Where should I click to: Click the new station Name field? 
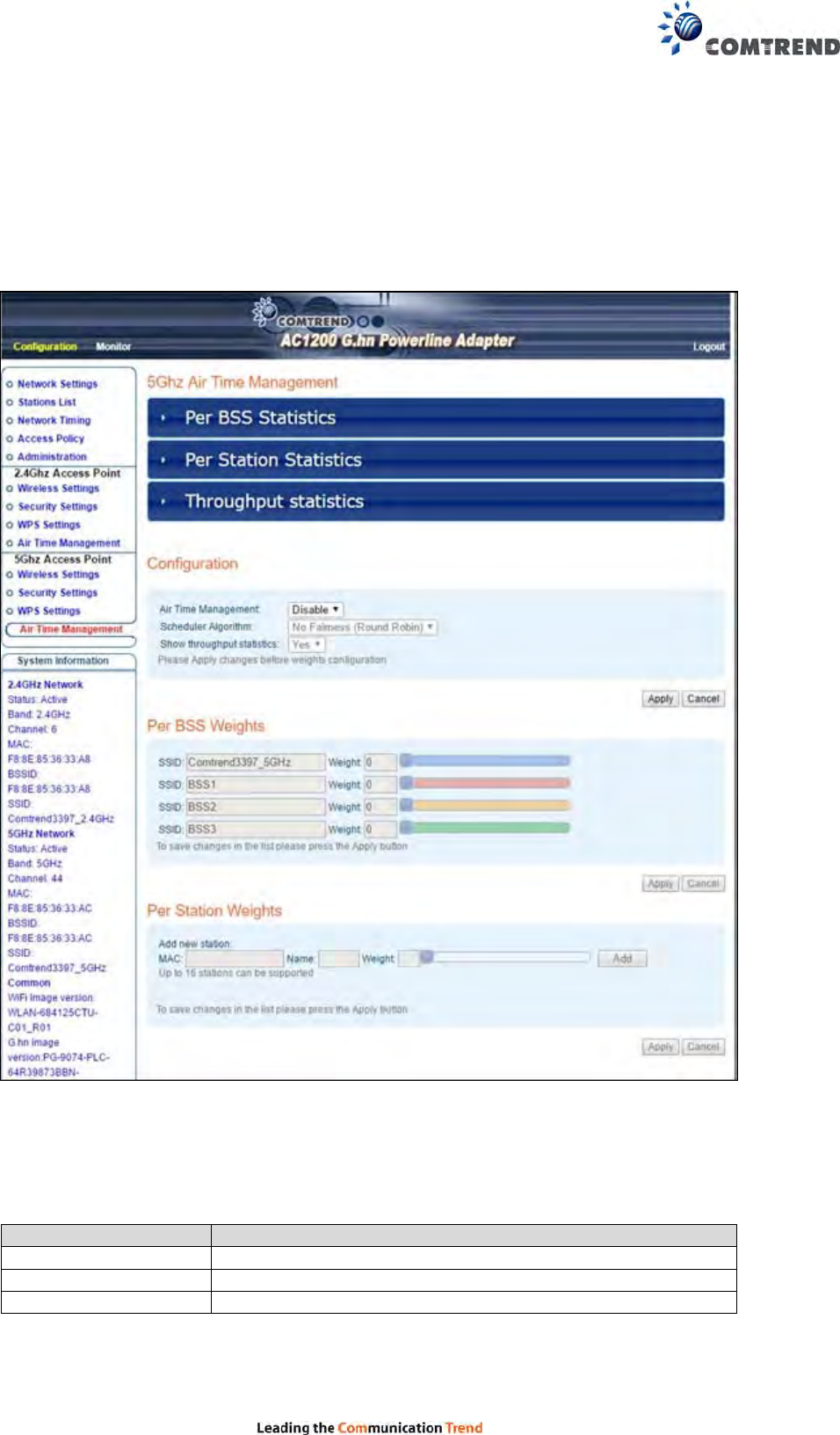point(338,959)
